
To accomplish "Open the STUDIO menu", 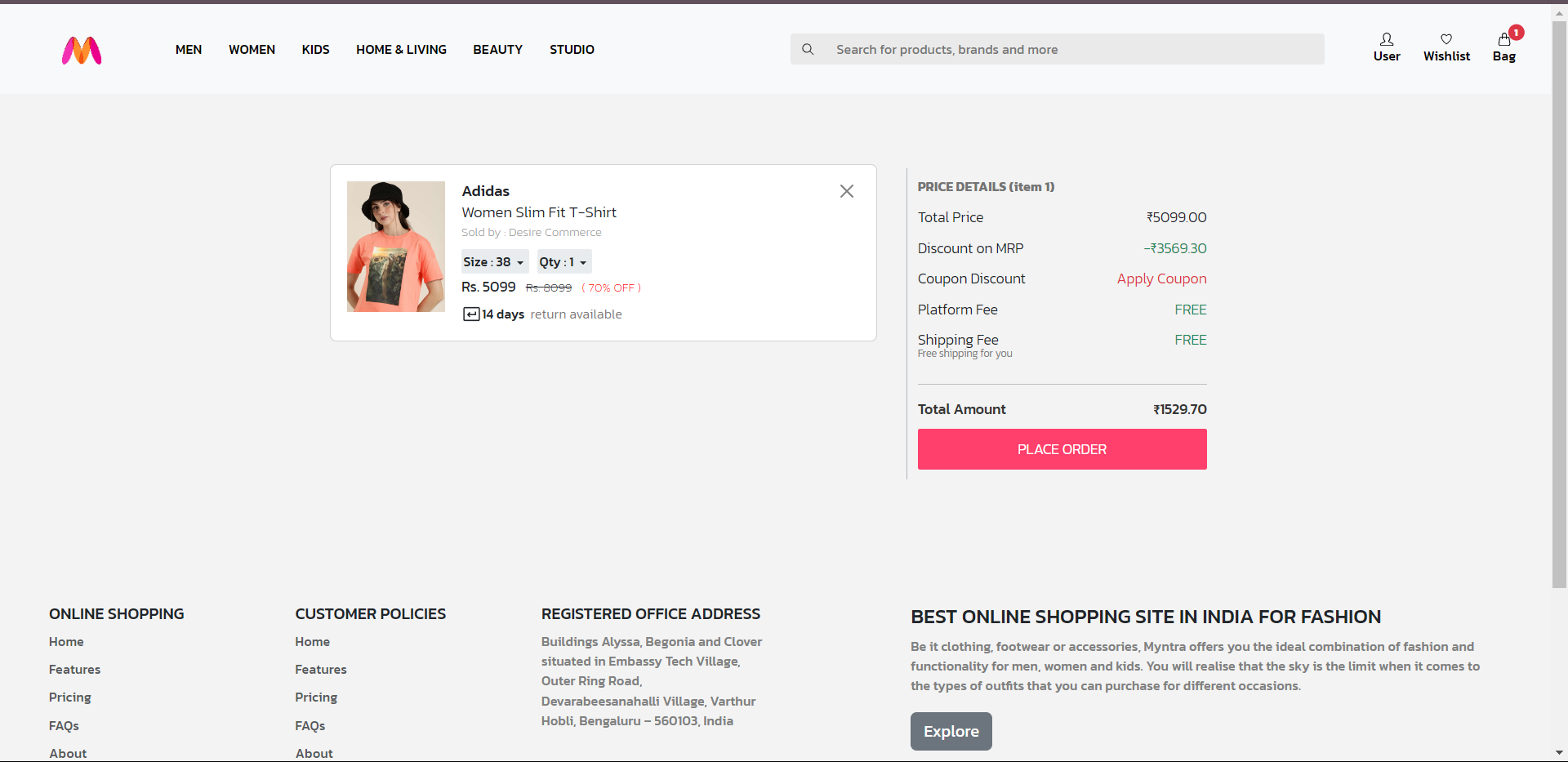I will (572, 50).
